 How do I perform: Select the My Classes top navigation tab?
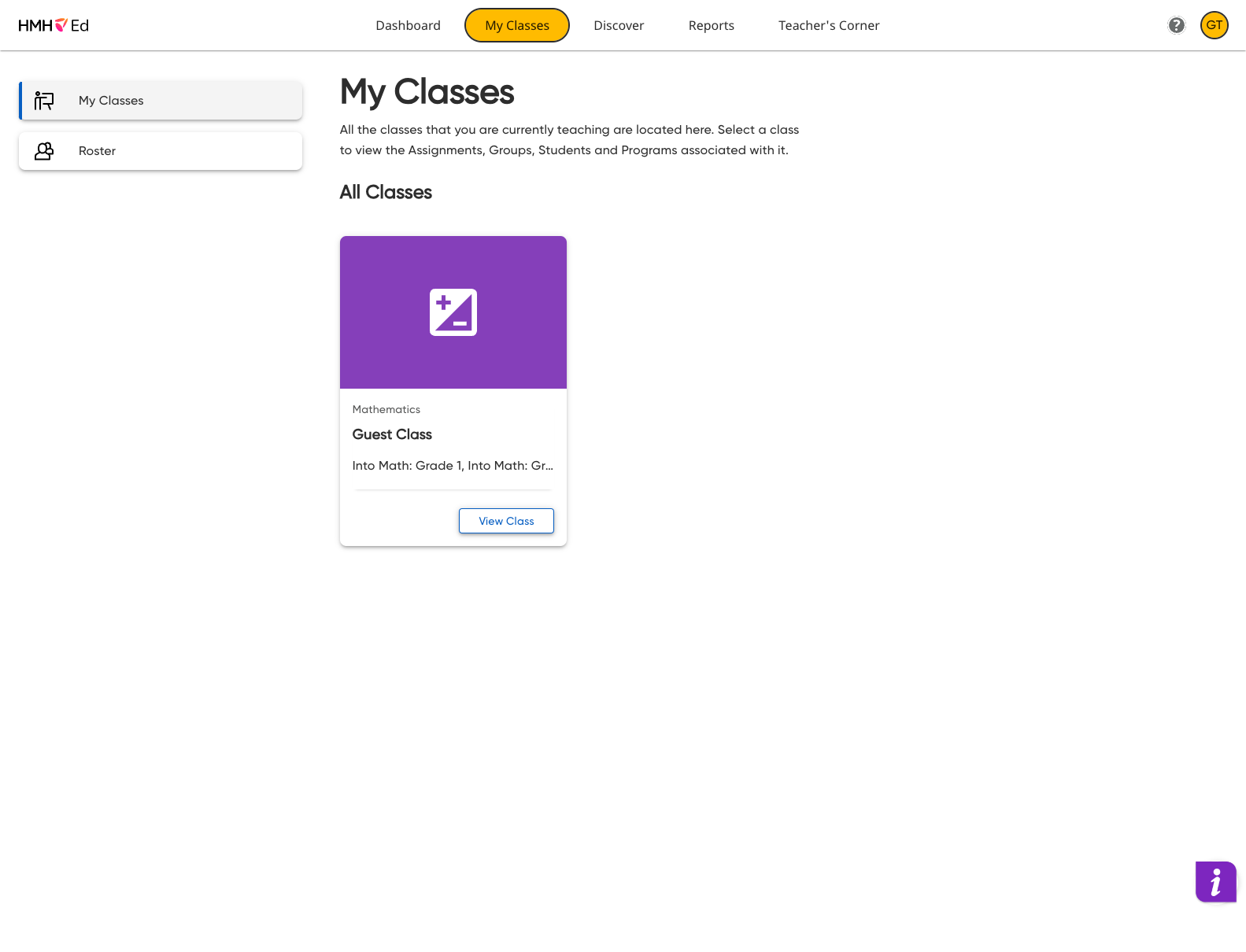tap(517, 25)
